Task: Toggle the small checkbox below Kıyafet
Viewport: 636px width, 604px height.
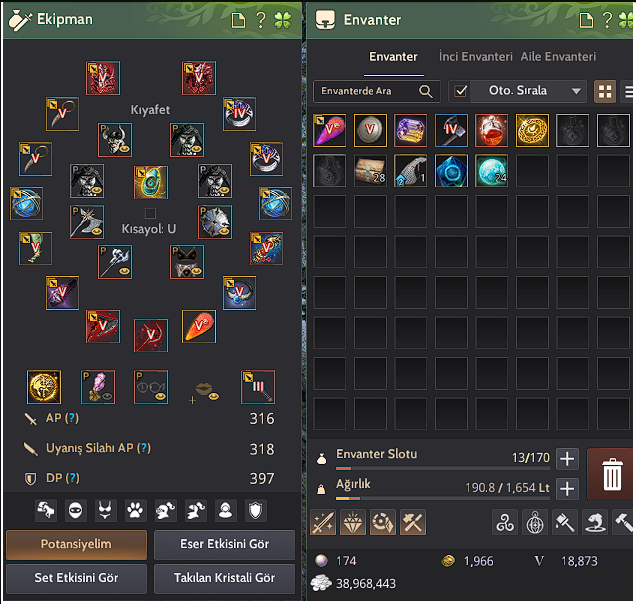Action: [x=150, y=213]
